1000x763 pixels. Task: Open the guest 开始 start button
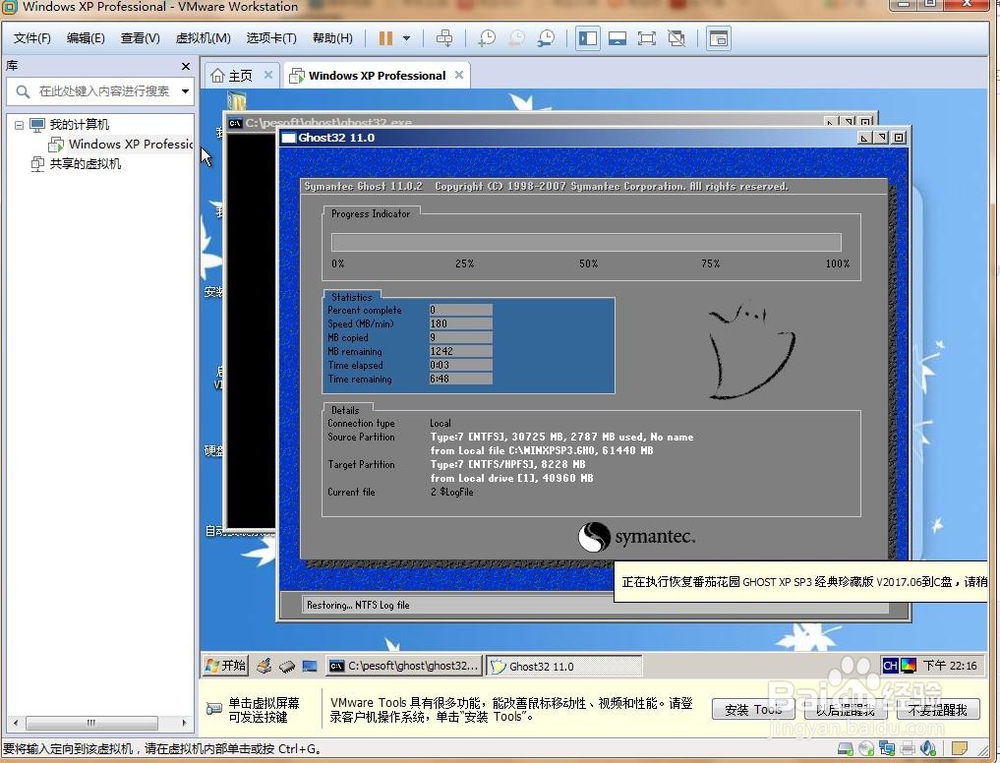(x=226, y=665)
